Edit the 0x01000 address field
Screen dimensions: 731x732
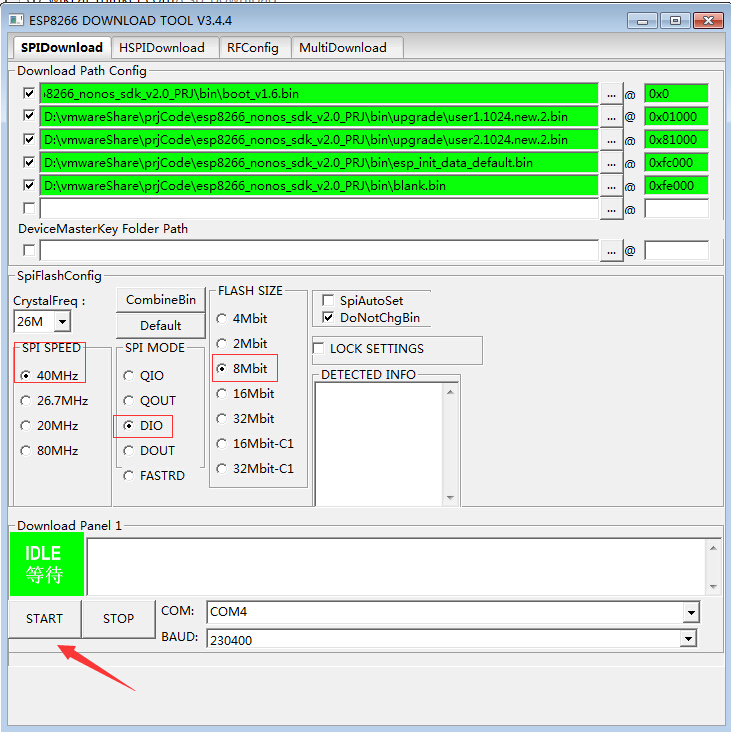coord(676,116)
